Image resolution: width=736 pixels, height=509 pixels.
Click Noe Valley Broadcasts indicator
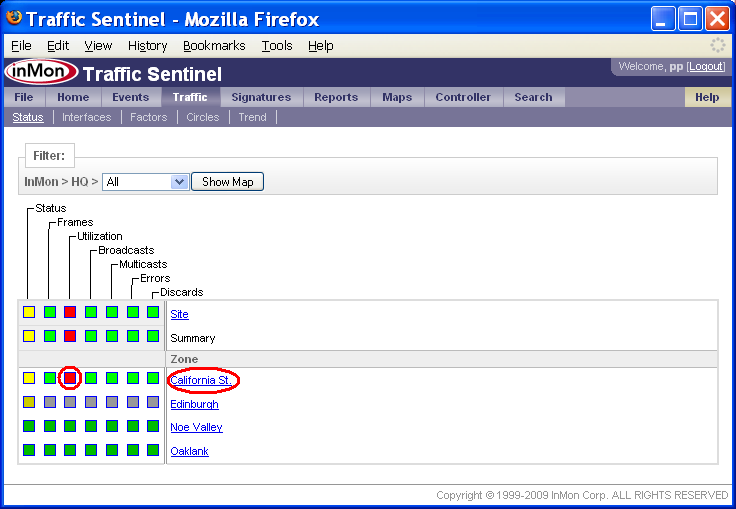coord(91,426)
